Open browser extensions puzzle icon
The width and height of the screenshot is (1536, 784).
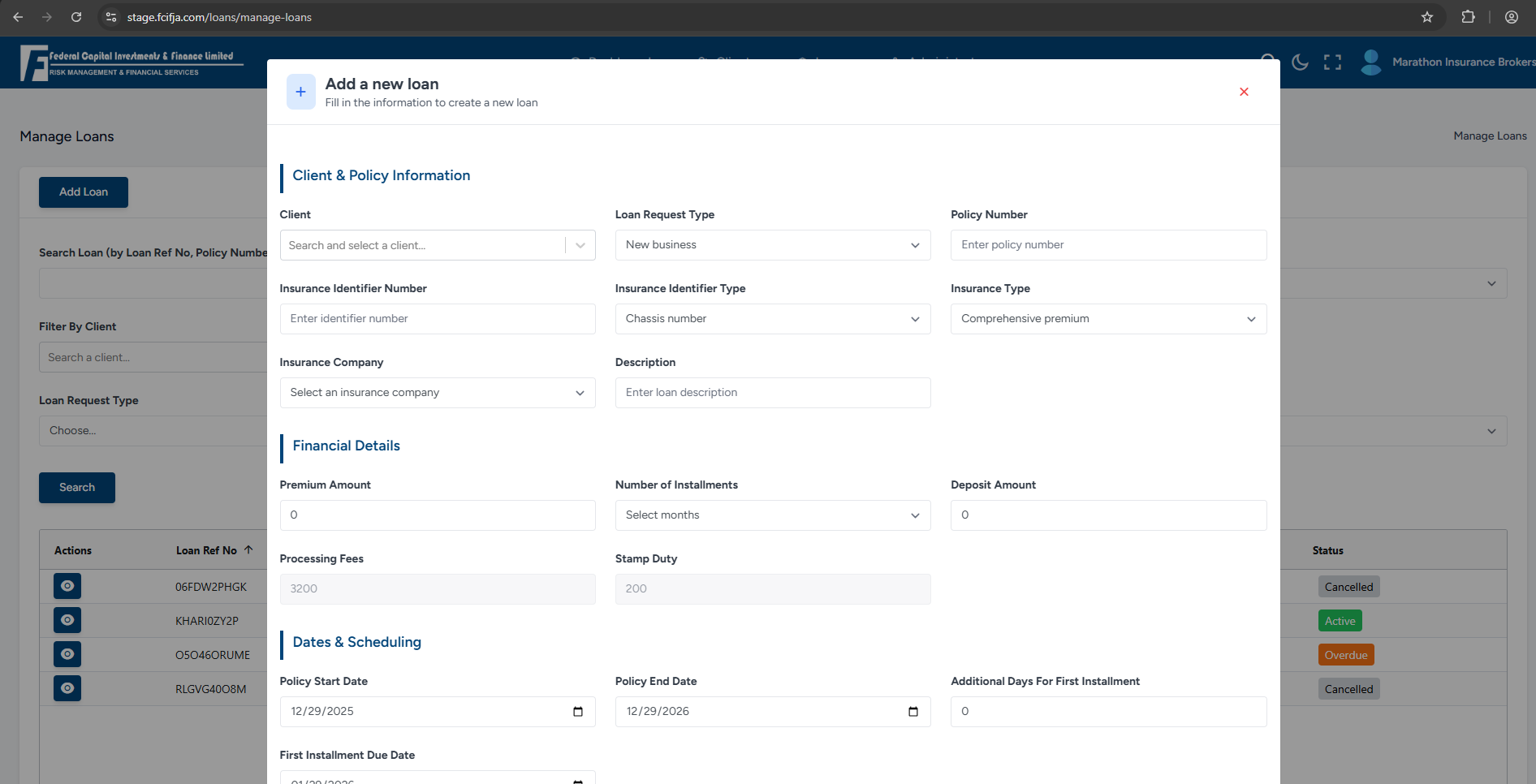[x=1468, y=17]
